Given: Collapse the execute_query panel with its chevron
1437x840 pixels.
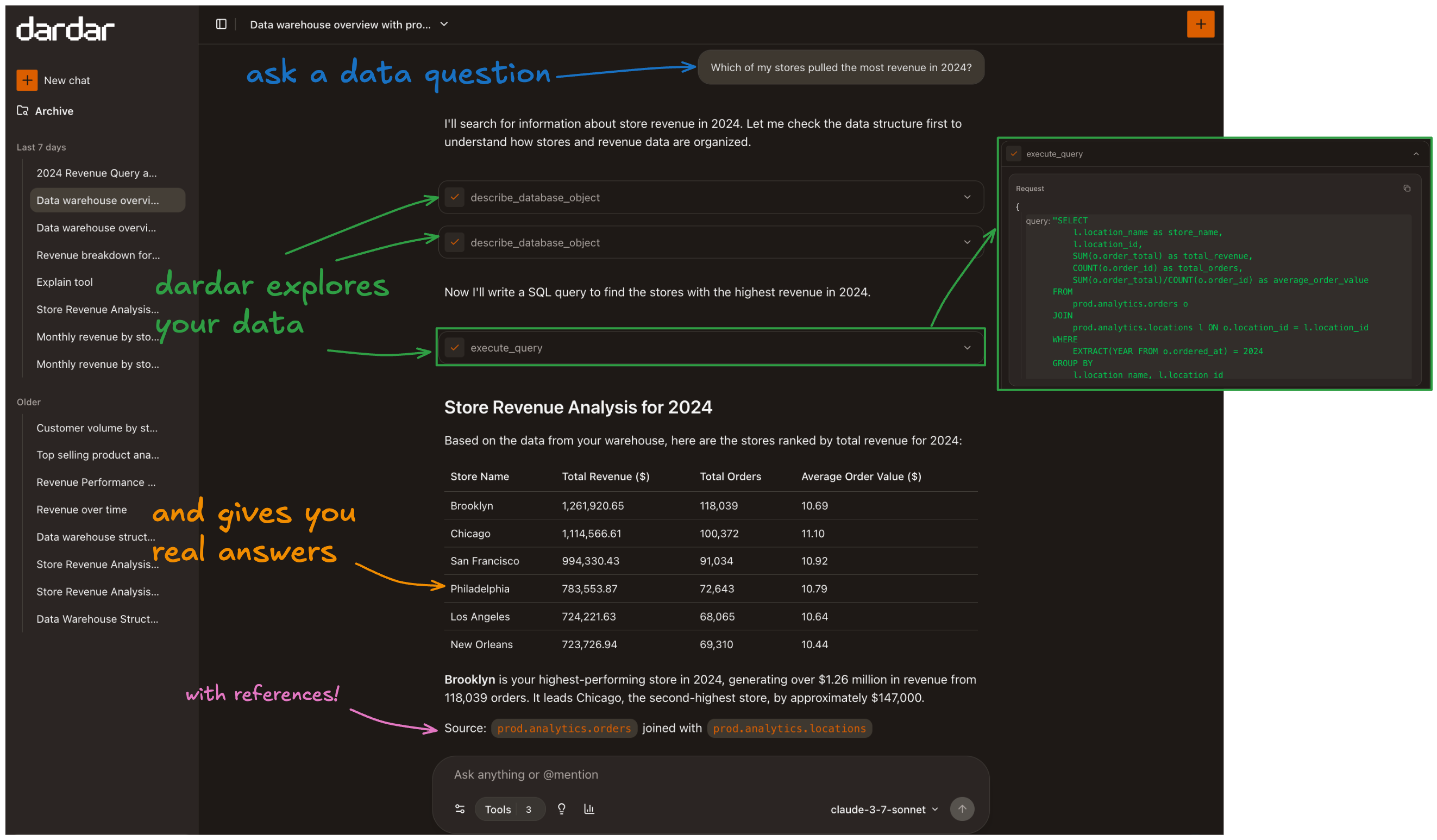Looking at the screenshot, I should [x=1416, y=153].
